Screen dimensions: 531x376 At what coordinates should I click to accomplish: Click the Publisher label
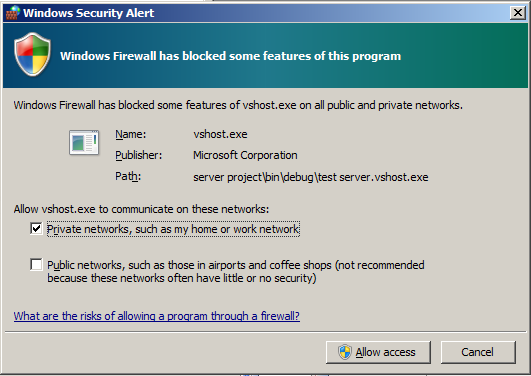pyautogui.click(x=139, y=155)
